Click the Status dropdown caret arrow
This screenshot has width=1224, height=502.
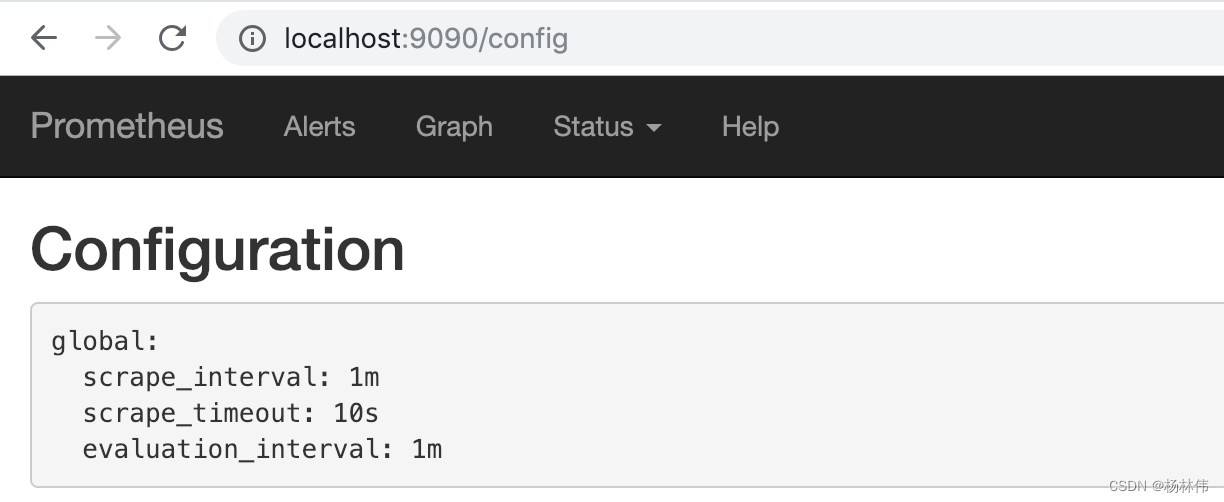click(654, 128)
